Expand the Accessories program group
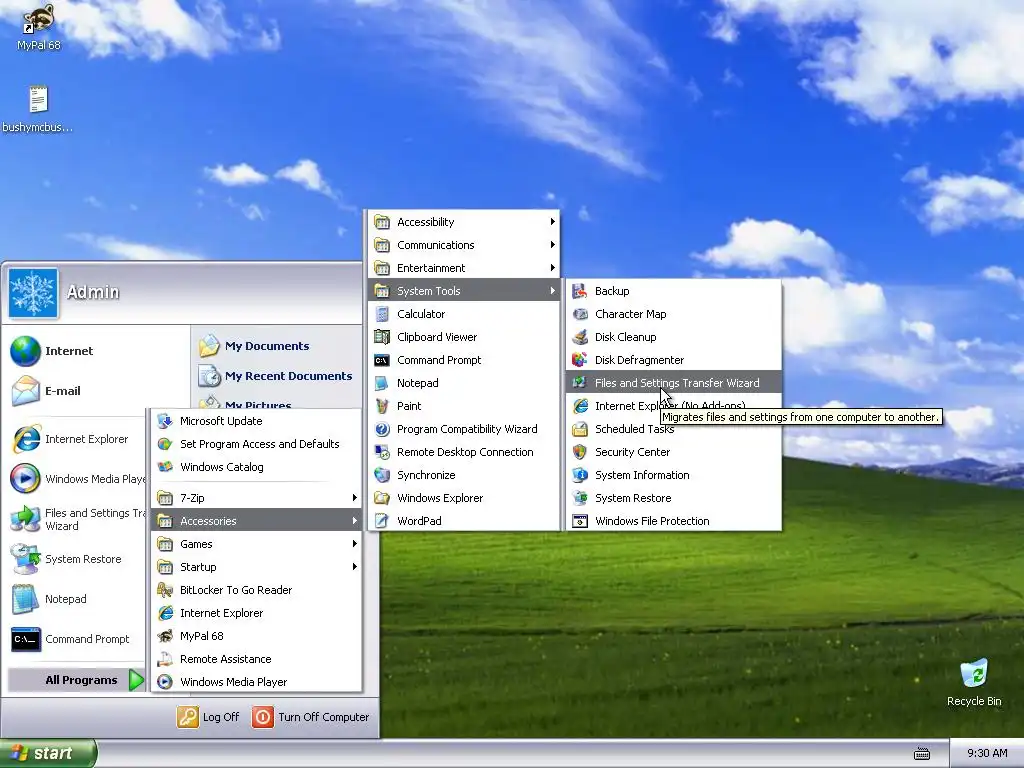 pyautogui.click(x=256, y=520)
